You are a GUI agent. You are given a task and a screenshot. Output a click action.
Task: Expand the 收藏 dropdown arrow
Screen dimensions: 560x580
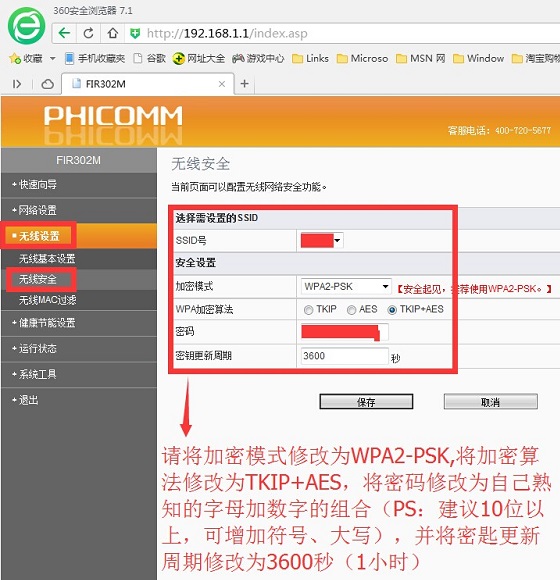[x=53, y=58]
